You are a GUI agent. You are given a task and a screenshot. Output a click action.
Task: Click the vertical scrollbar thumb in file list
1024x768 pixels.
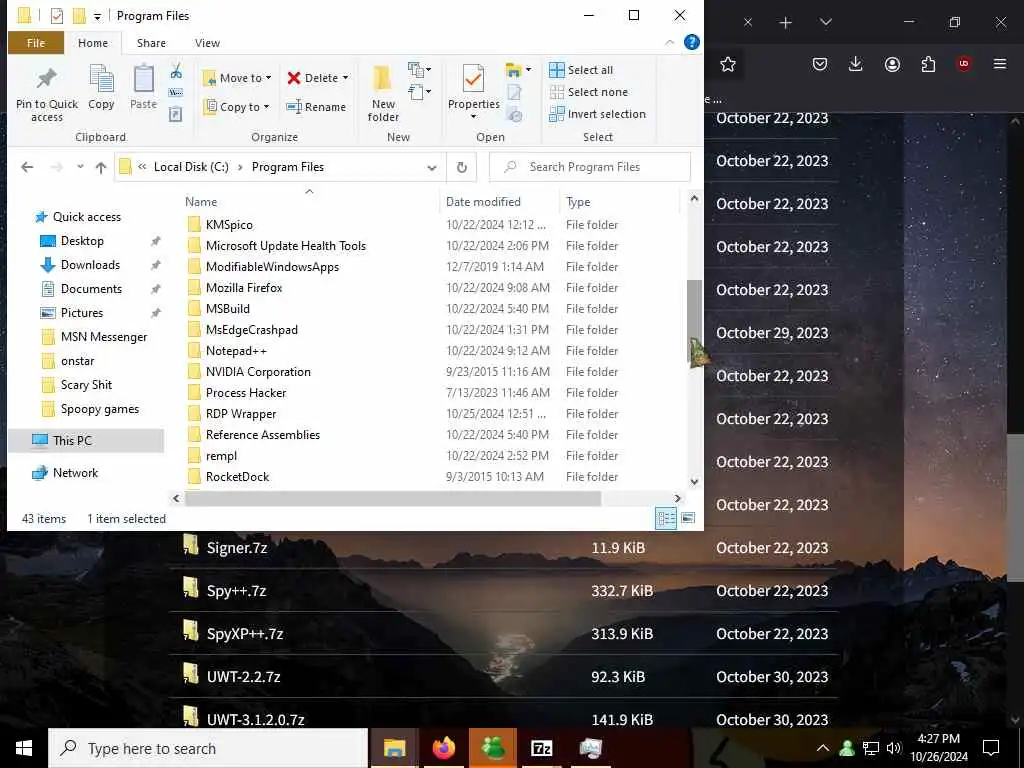[x=694, y=323]
